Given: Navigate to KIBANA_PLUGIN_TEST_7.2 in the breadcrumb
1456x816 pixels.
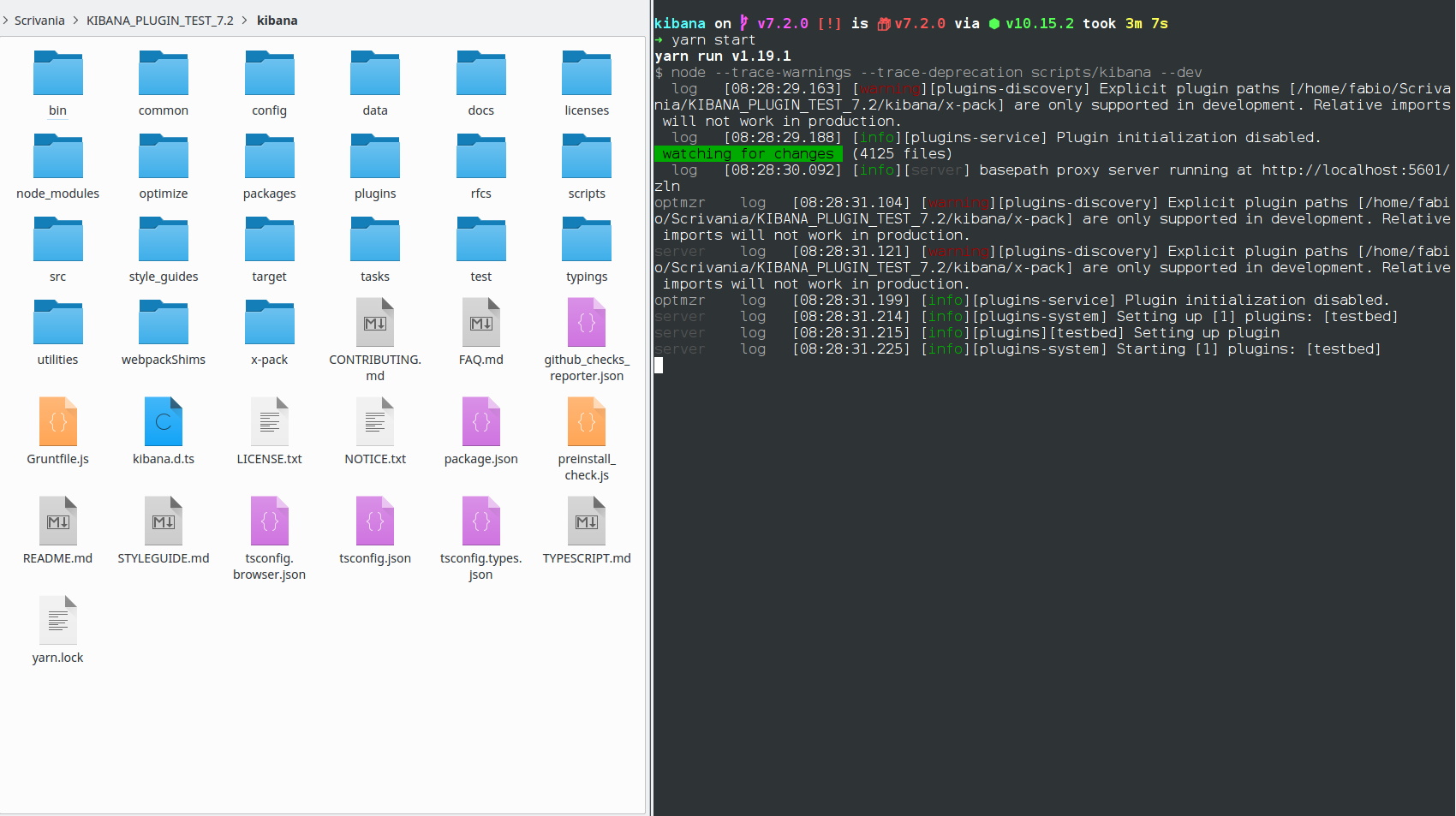Looking at the screenshot, I should 160,21.
